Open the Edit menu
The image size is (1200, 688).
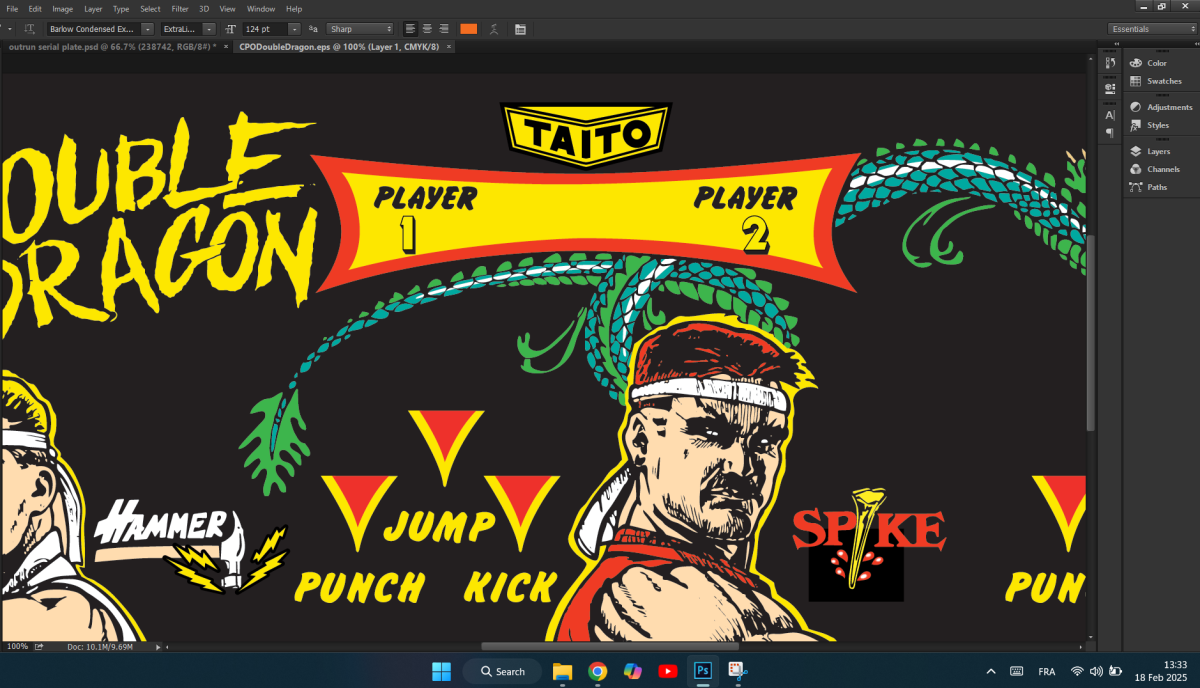pyautogui.click(x=35, y=9)
